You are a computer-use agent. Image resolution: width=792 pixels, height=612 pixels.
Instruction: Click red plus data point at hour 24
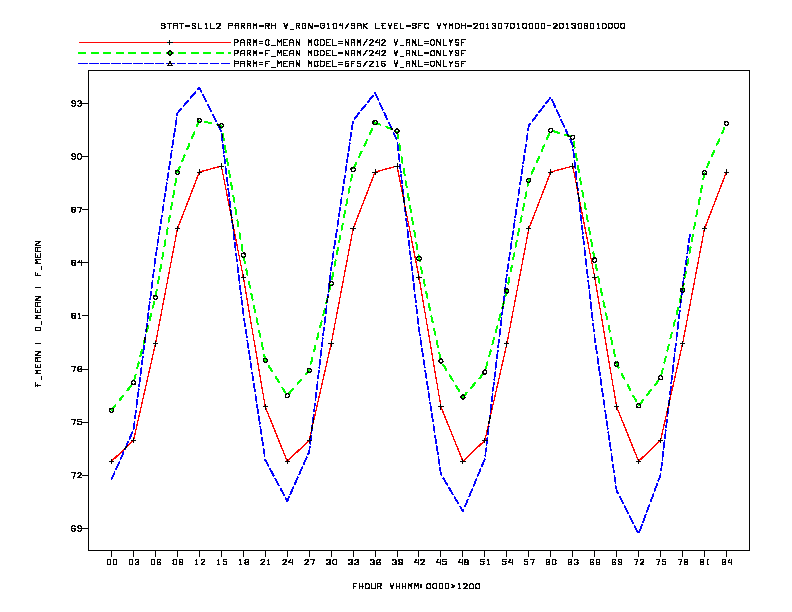tap(287, 461)
